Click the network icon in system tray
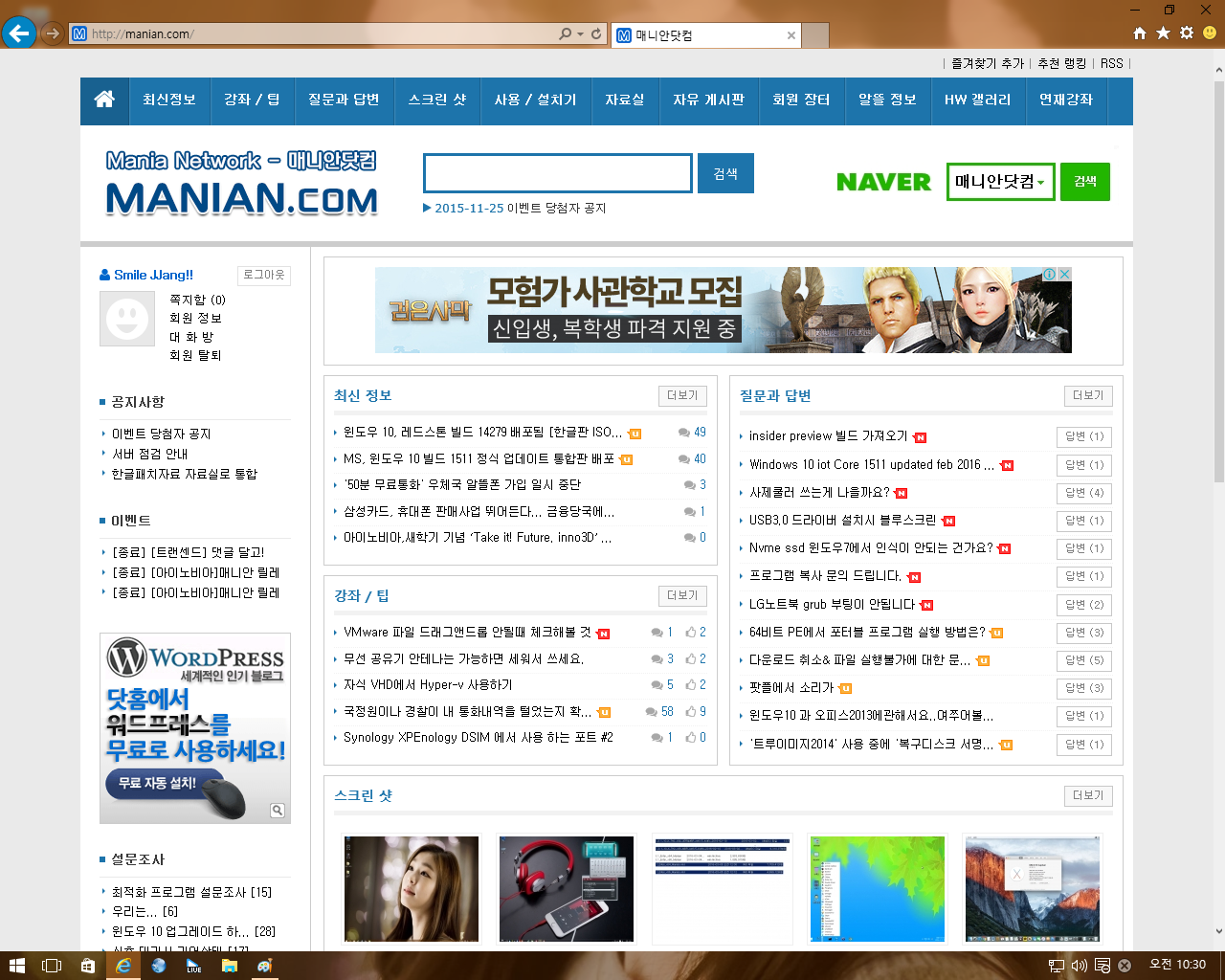This screenshot has height=980, width=1225. pyautogui.click(x=1057, y=966)
